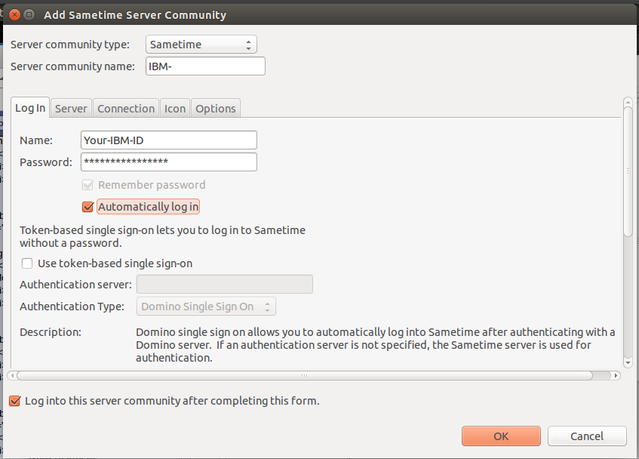Click the horizontal scrollbar thumb
Screen dimensions: 639x459
[x=304, y=375]
